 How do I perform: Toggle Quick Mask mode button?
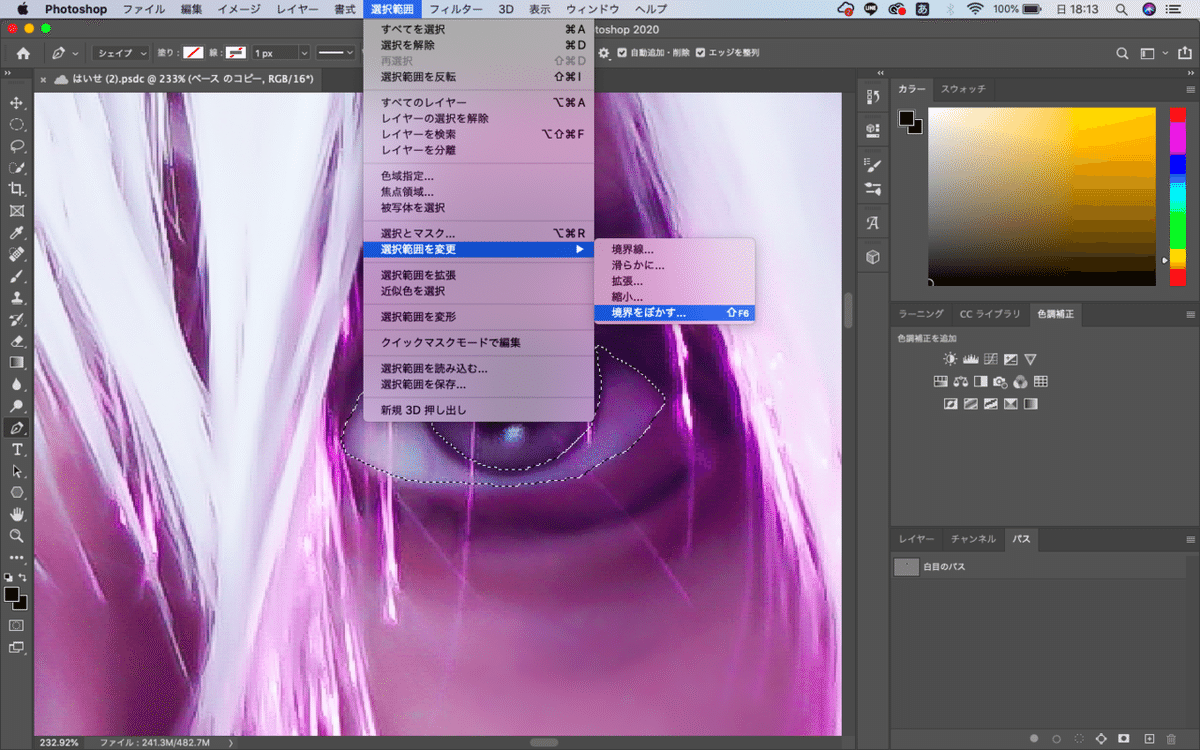point(16,625)
